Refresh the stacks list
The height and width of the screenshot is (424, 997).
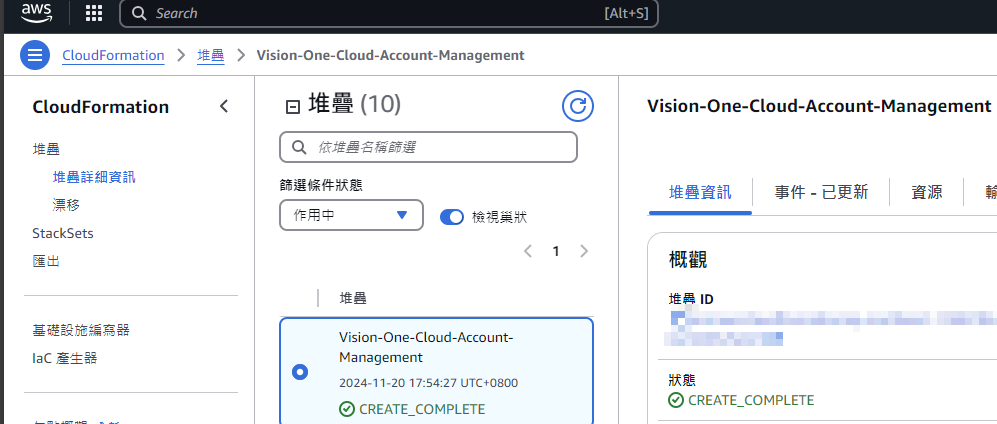coord(577,106)
